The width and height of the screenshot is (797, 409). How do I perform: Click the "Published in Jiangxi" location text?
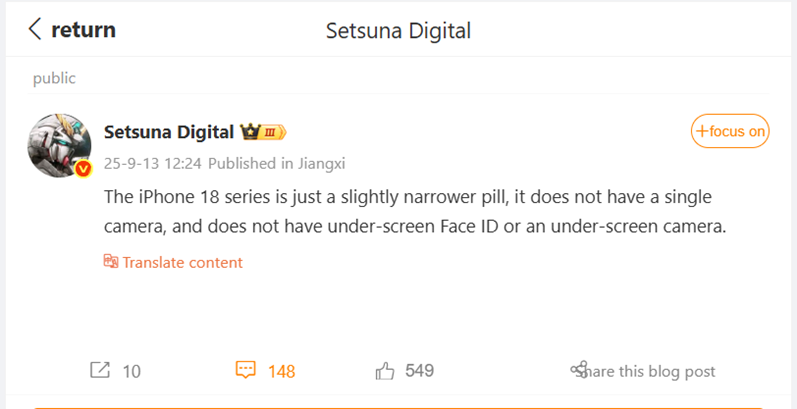click(276, 162)
